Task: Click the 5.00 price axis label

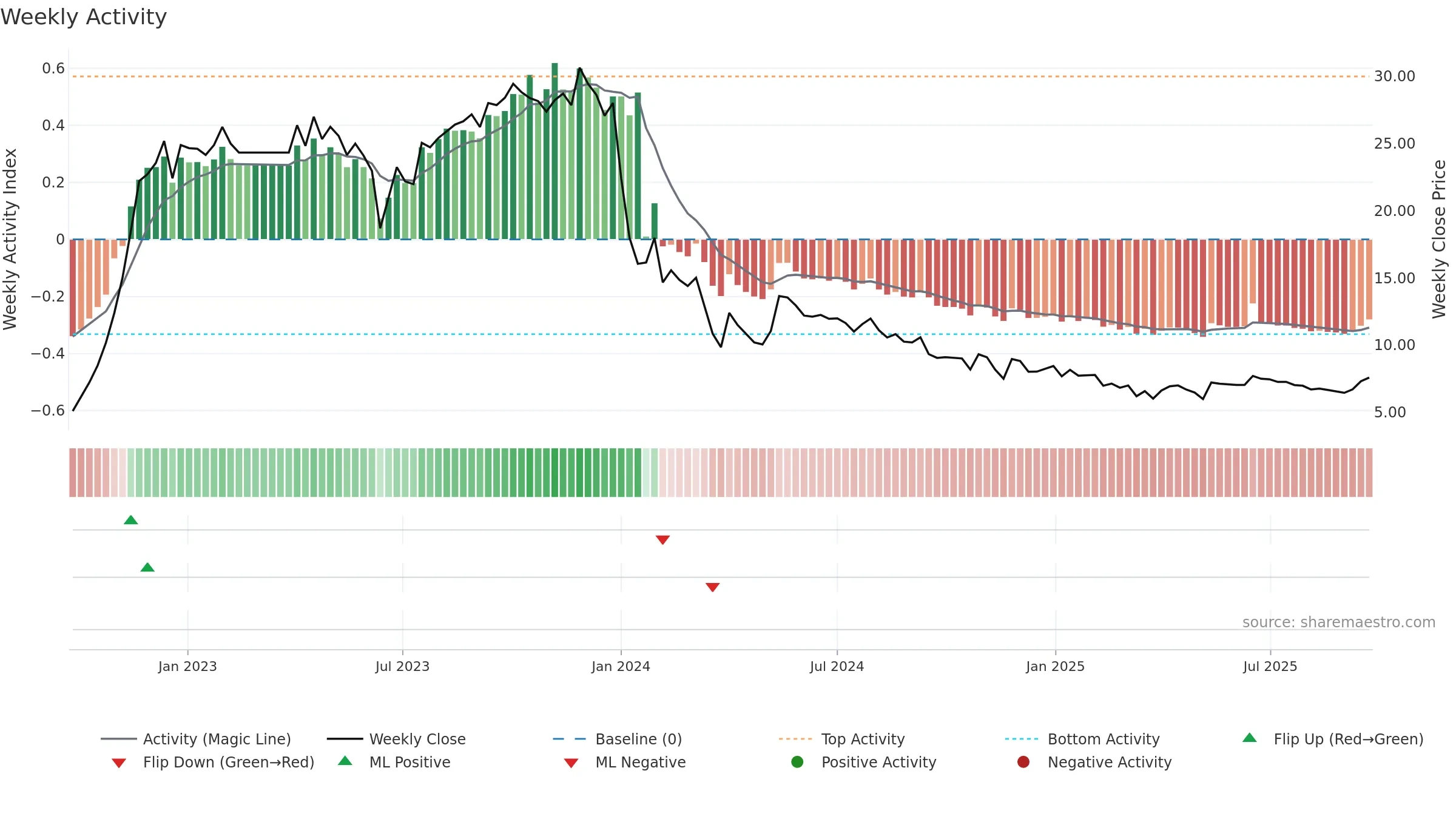Action: tap(1390, 413)
